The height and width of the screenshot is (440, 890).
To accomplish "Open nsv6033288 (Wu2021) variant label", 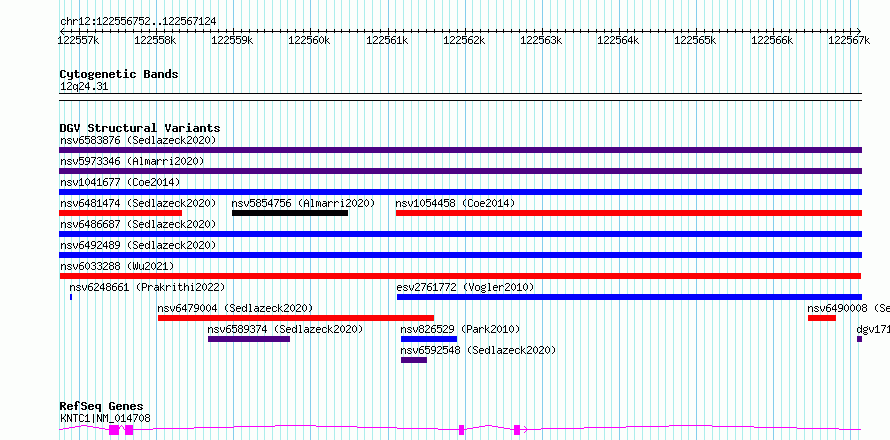I will [x=117, y=266].
